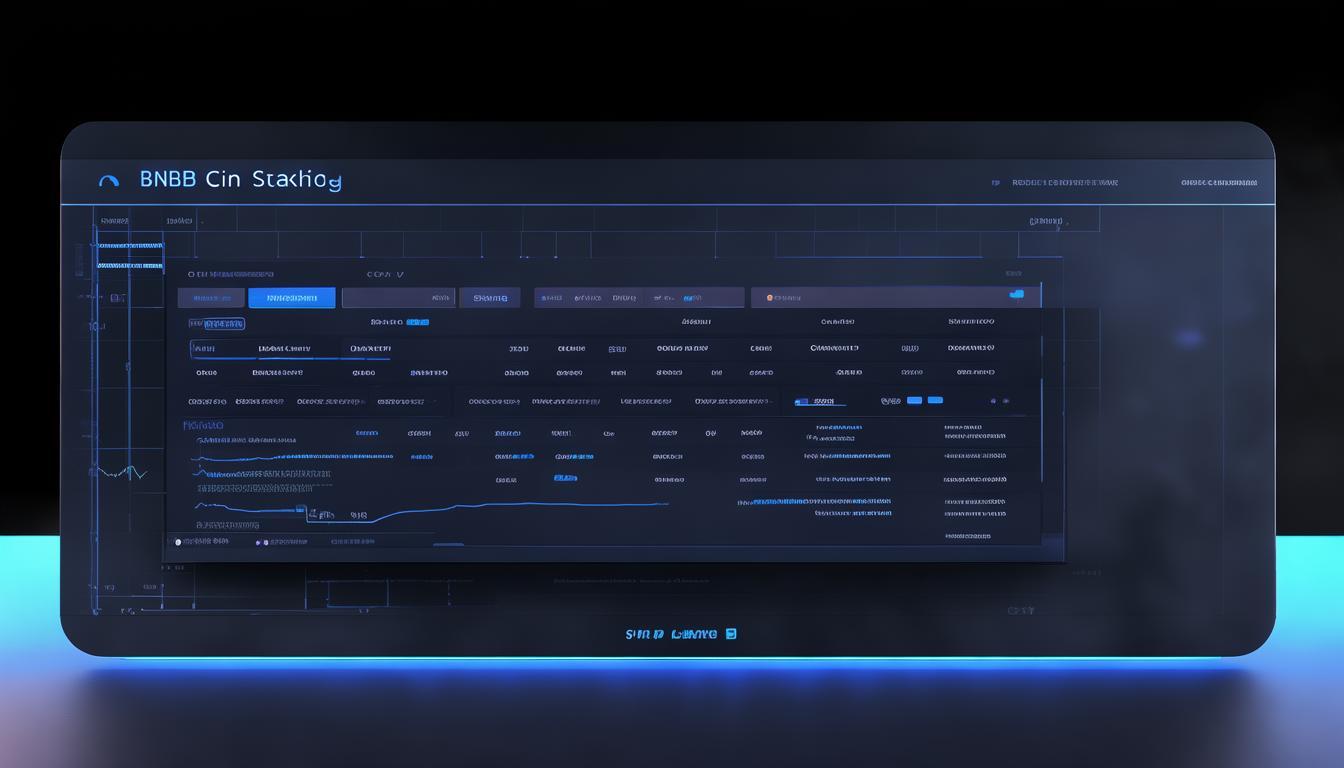This screenshot has width=1344, height=768.
Task: Open the dropdown with chevron above filter bar
Action: (x=385, y=274)
